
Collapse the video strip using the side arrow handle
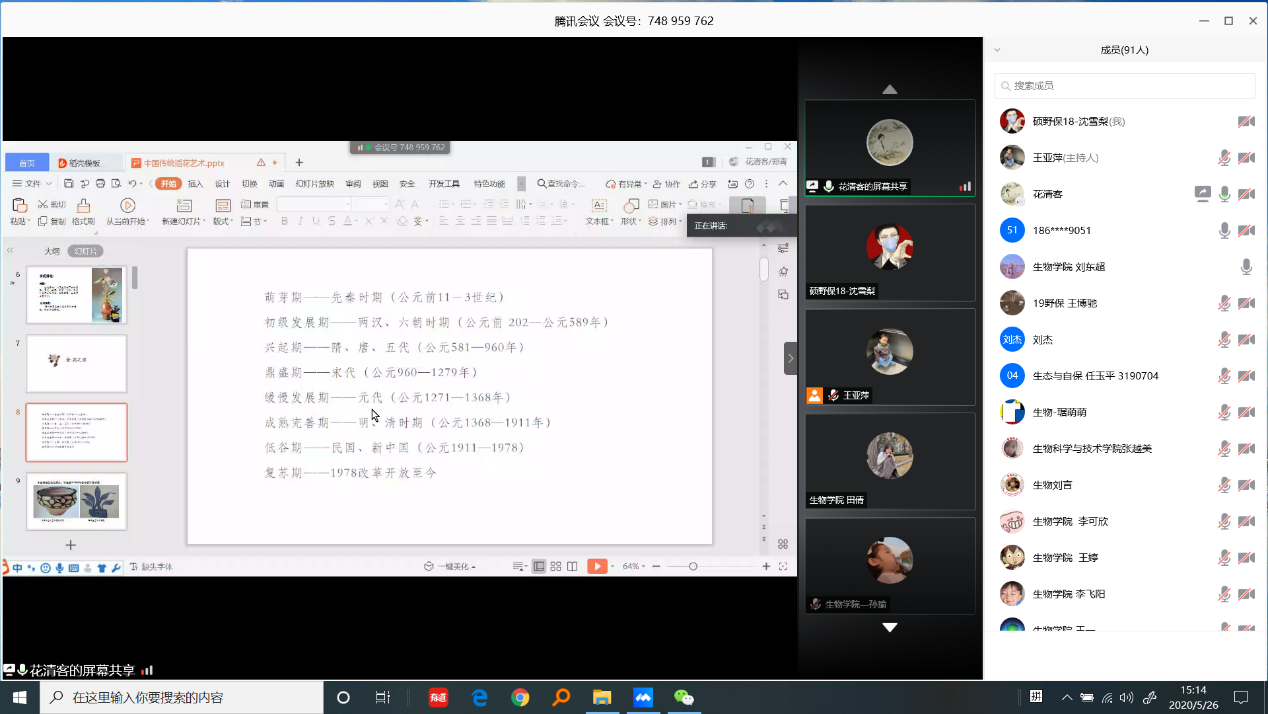tap(790, 358)
